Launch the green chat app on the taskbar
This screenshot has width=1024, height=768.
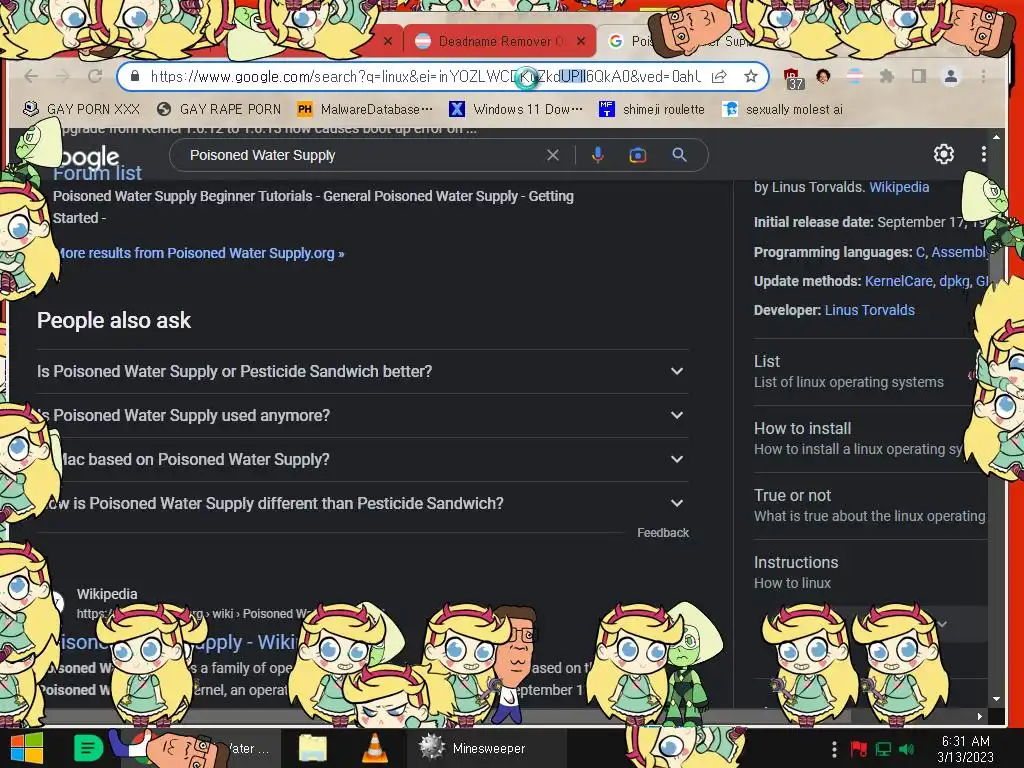[x=88, y=748]
